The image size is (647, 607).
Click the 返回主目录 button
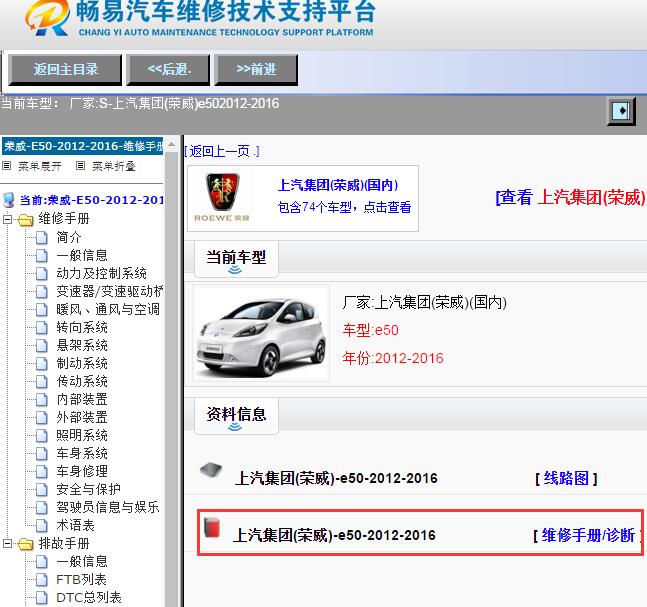[x=65, y=70]
